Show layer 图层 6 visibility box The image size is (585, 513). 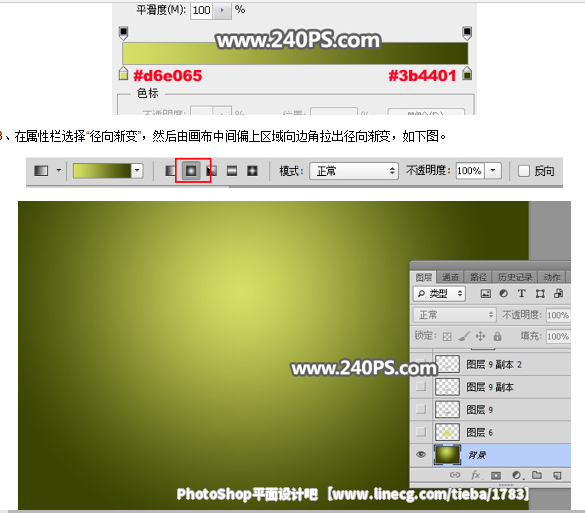point(421,432)
